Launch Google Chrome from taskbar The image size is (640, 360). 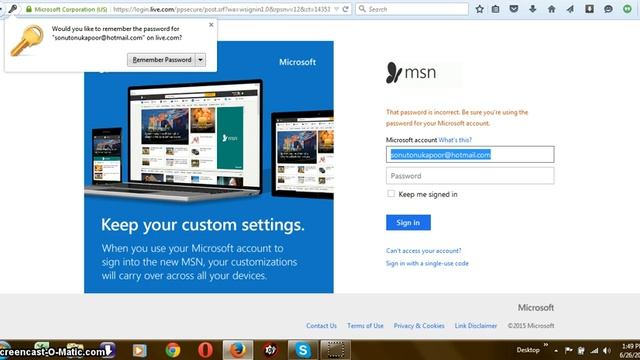(x=173, y=350)
